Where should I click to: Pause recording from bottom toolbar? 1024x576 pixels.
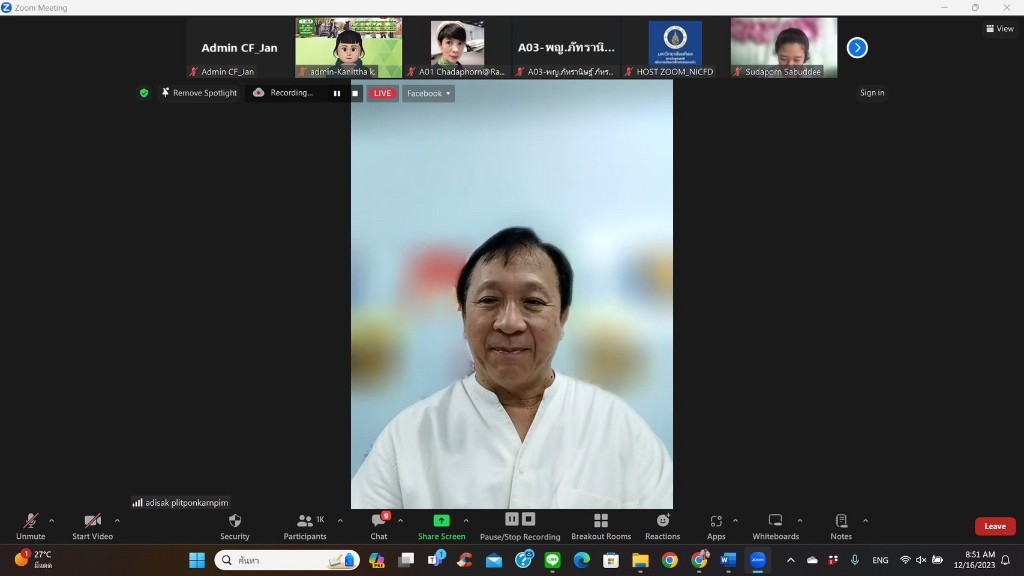(x=512, y=519)
